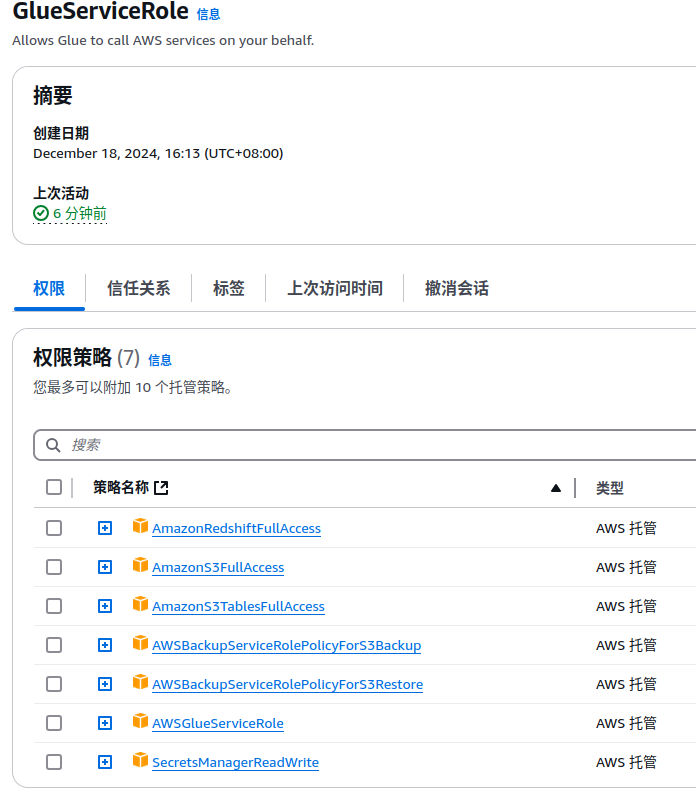The image size is (696, 792).
Task: Click the policy icon beside AmazonS3FullAccess
Action: [x=140, y=564]
